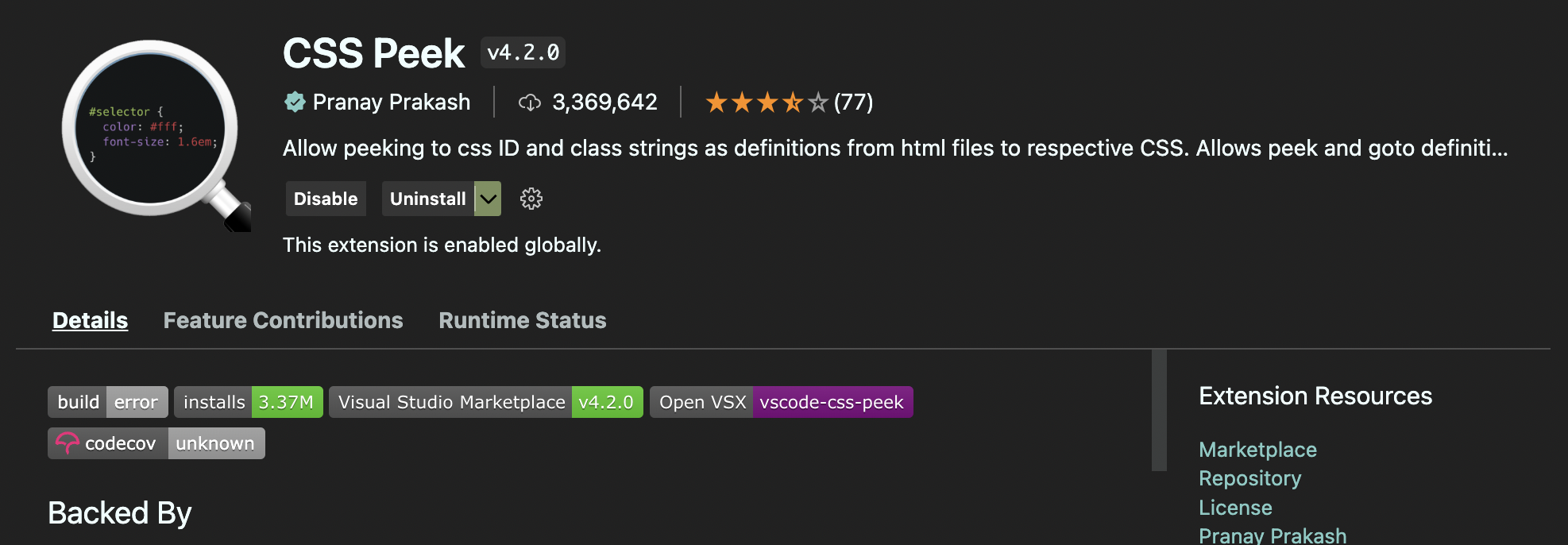This screenshot has width=1568, height=545.
Task: Click the build error badge
Action: click(x=107, y=402)
